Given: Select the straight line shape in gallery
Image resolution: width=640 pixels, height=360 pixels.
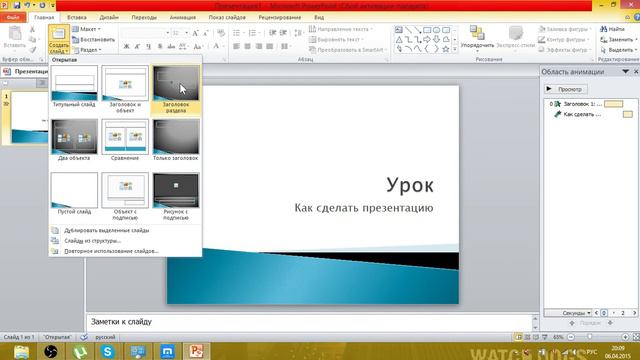Looking at the screenshot, I should [x=408, y=30].
